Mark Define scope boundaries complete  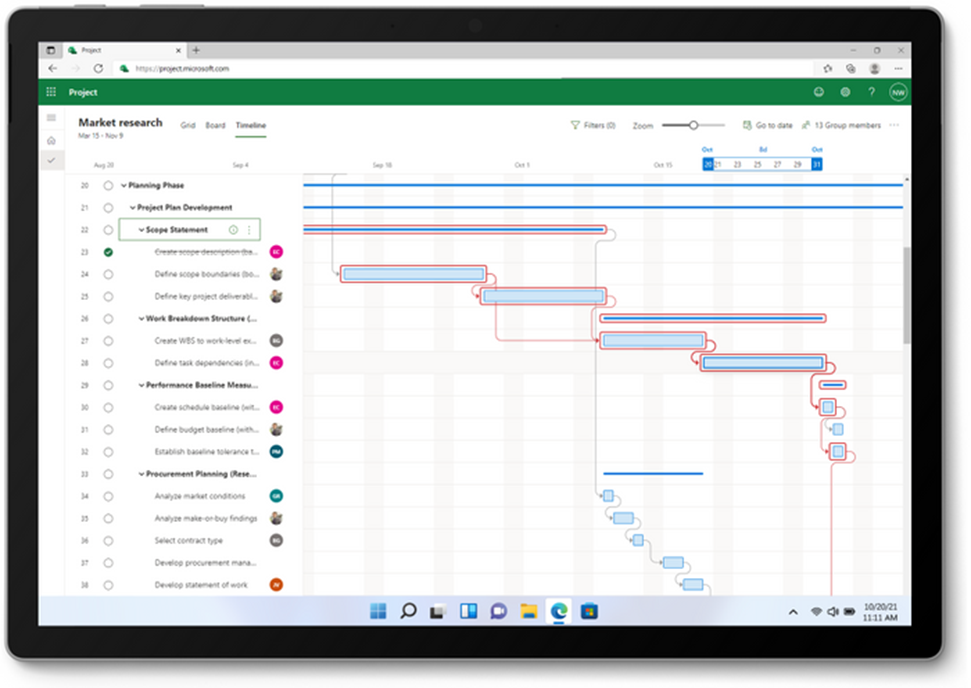108,274
